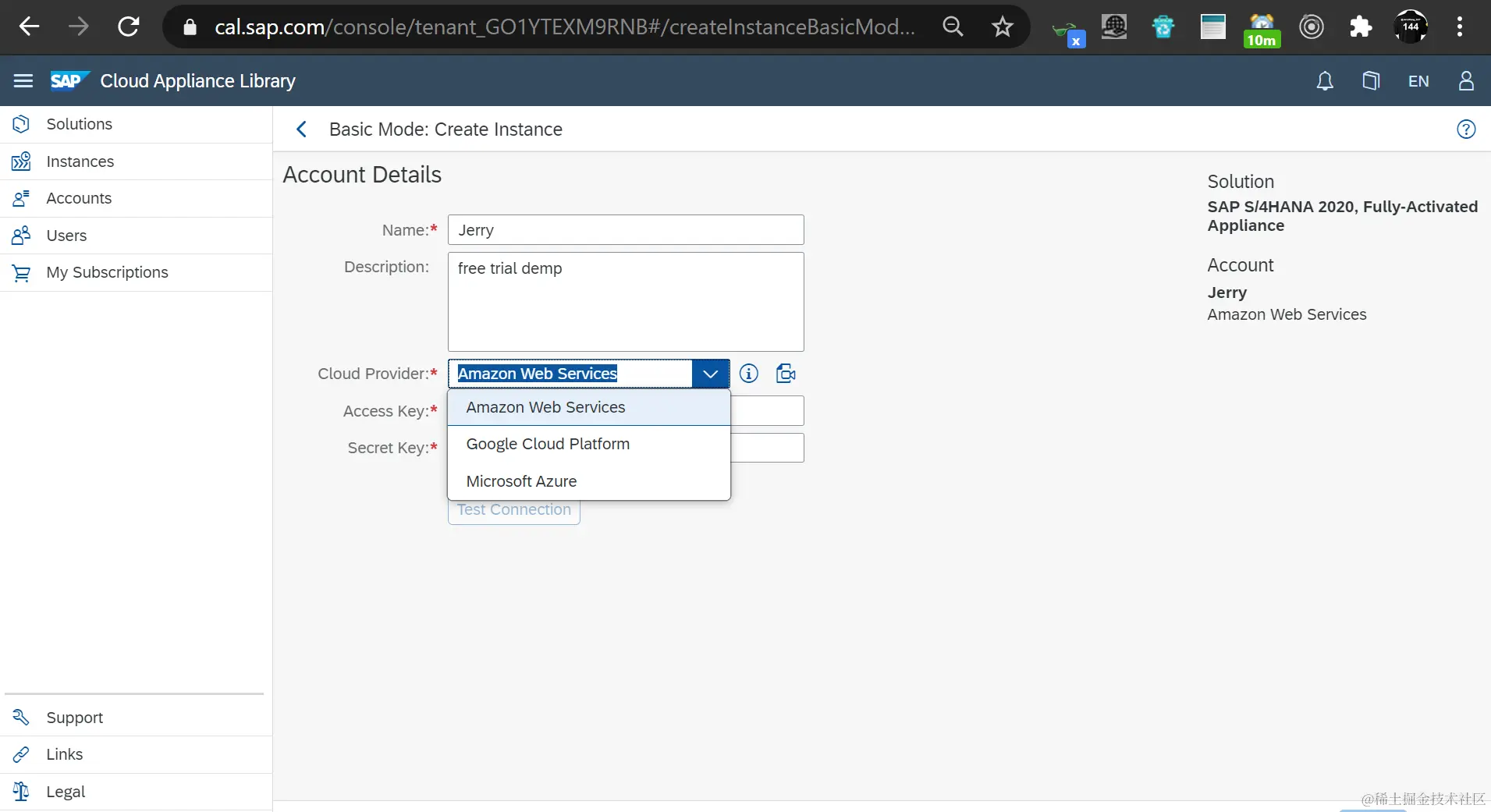Click the teal bug extension icon
The image size is (1491, 812).
pyautogui.click(x=1163, y=27)
